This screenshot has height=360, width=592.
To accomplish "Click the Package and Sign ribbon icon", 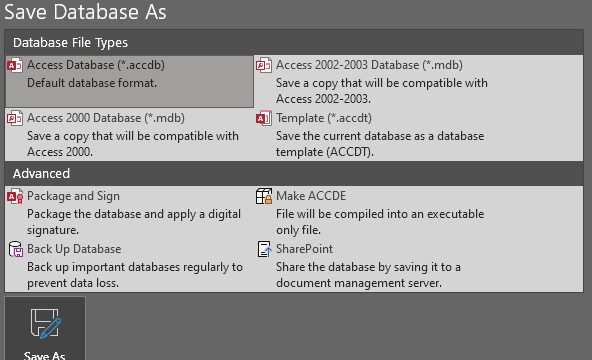I will click(x=15, y=197).
